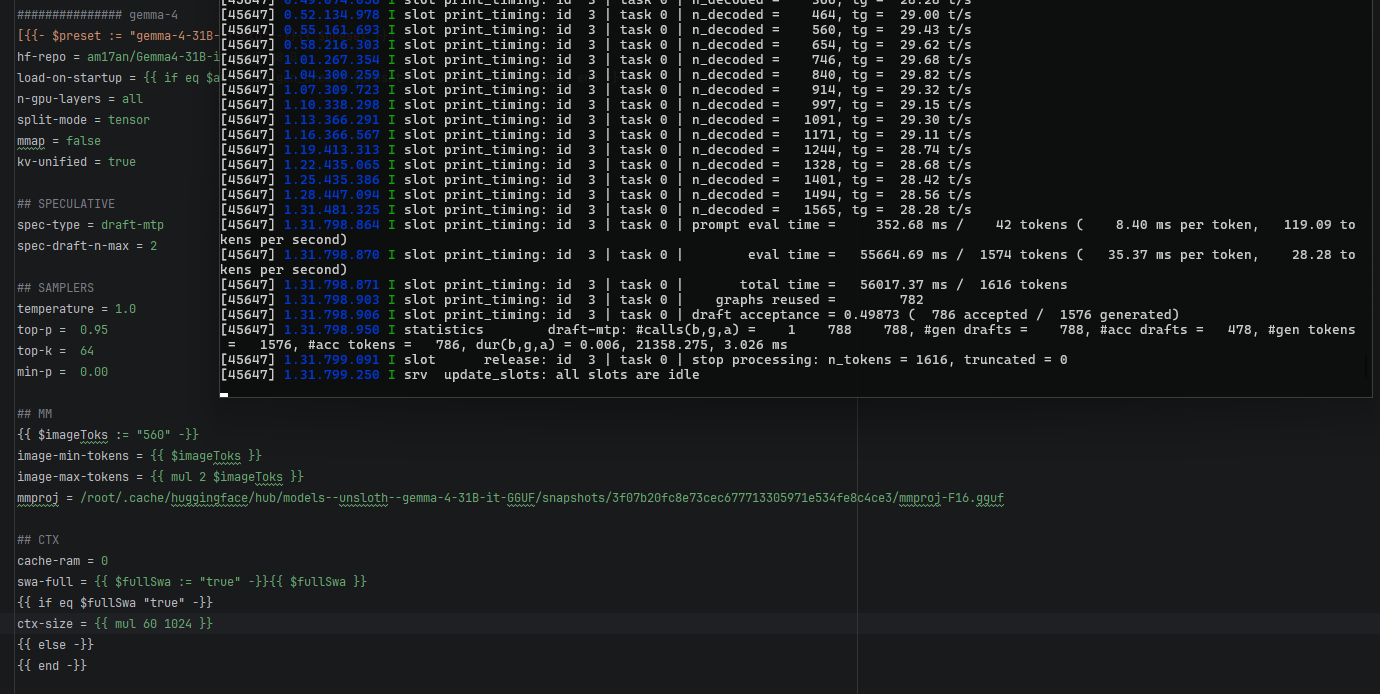Viewport: 1380px width, 694px height.
Task: Click terminal line with n_decoded = 1565
Action: (x=596, y=209)
